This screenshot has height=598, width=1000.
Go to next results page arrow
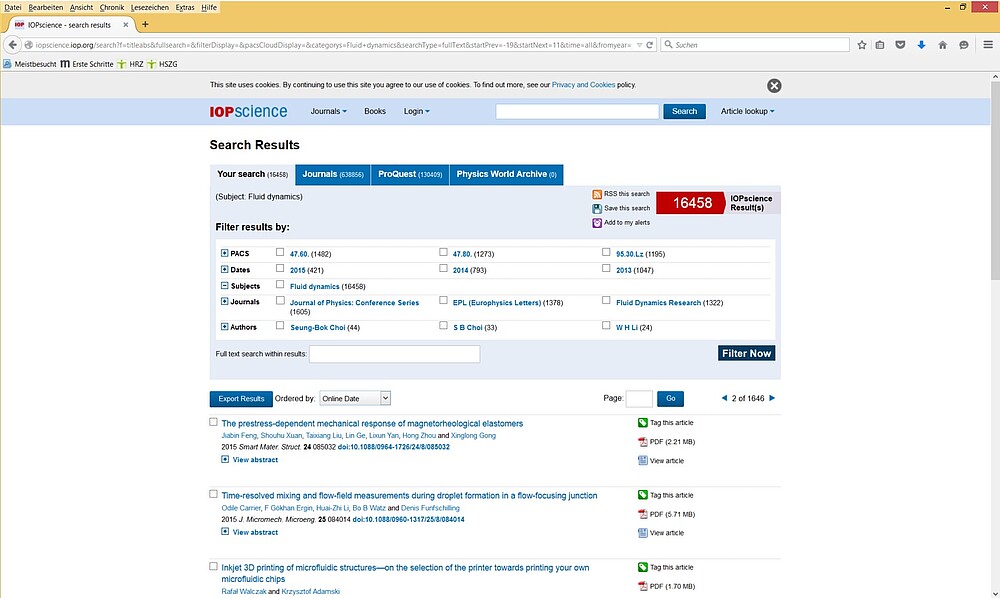click(x=772, y=398)
